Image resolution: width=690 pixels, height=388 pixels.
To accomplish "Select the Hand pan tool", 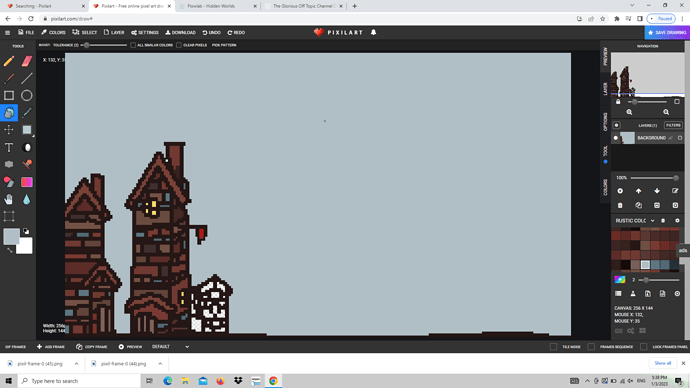I will tap(9, 199).
